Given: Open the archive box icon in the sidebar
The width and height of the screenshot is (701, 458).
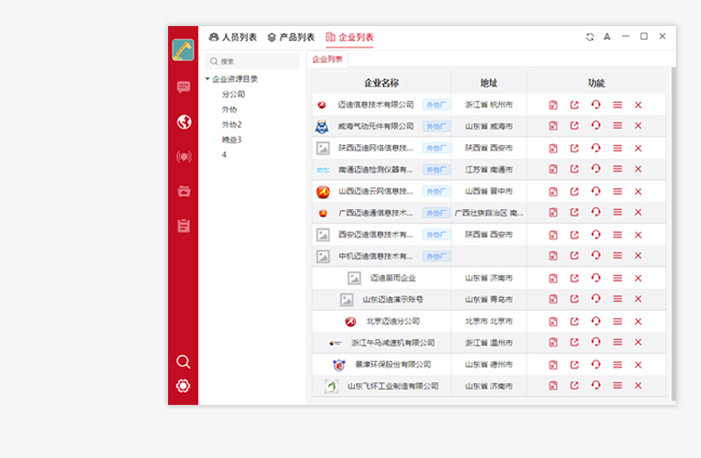Looking at the screenshot, I should (184, 191).
